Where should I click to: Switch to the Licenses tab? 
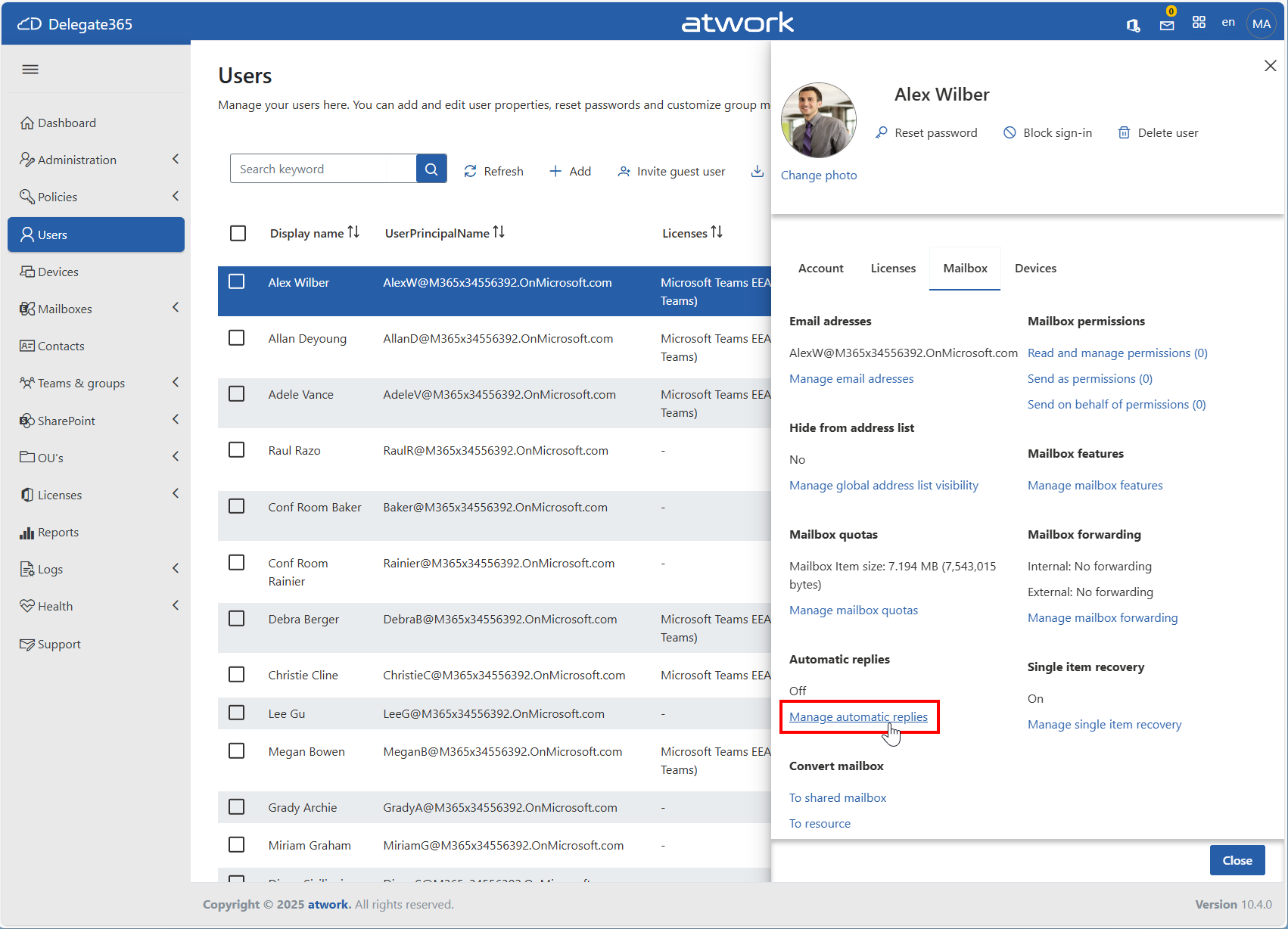(893, 269)
